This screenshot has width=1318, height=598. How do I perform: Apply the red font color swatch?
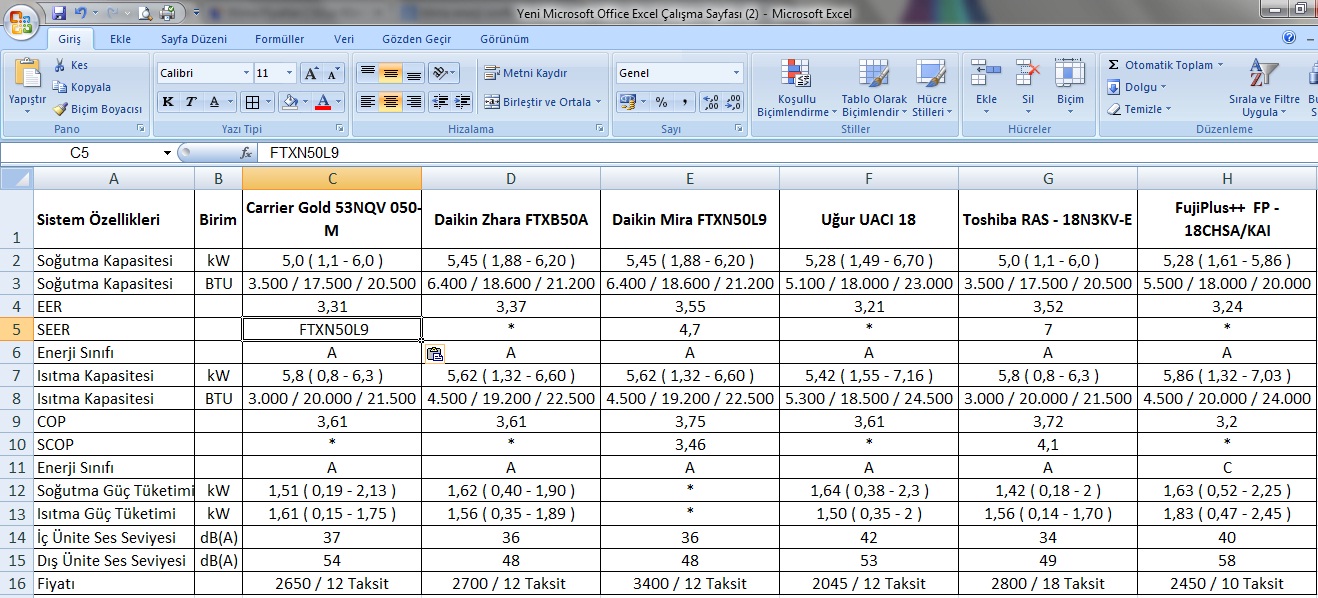322,102
